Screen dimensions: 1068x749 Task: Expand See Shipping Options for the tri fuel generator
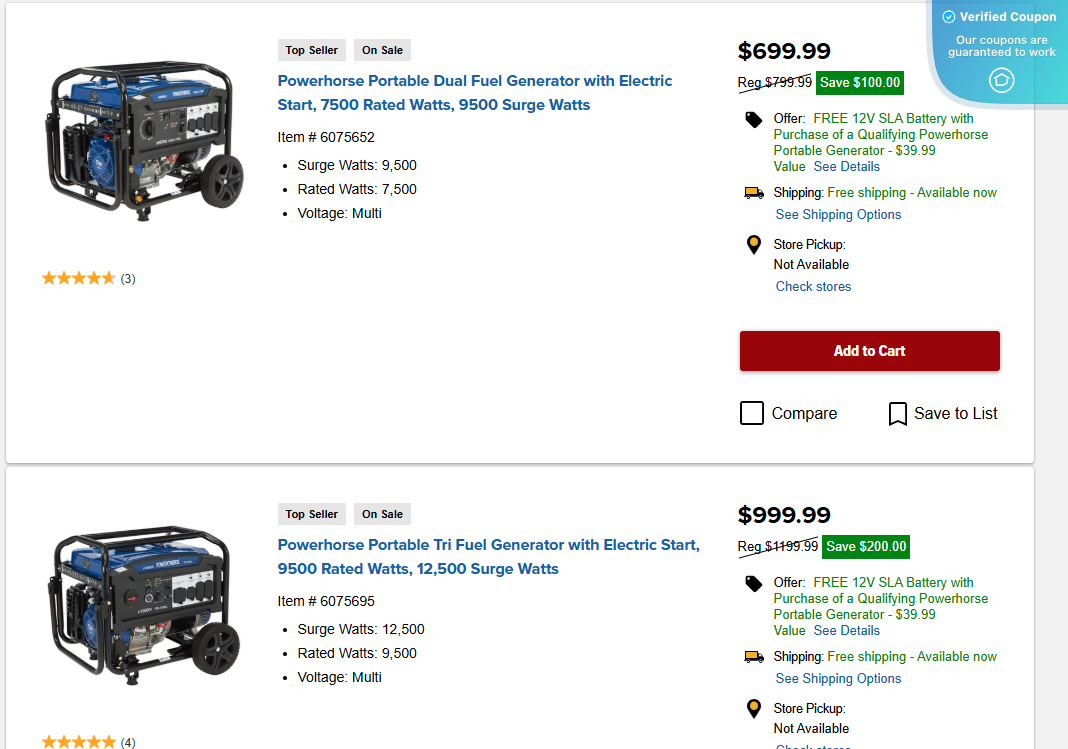point(838,678)
